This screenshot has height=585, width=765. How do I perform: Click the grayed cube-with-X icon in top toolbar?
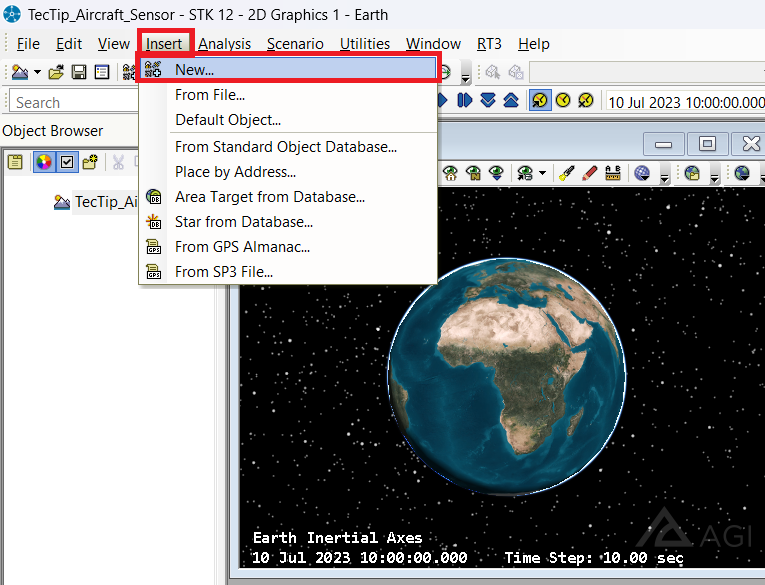tap(516, 72)
